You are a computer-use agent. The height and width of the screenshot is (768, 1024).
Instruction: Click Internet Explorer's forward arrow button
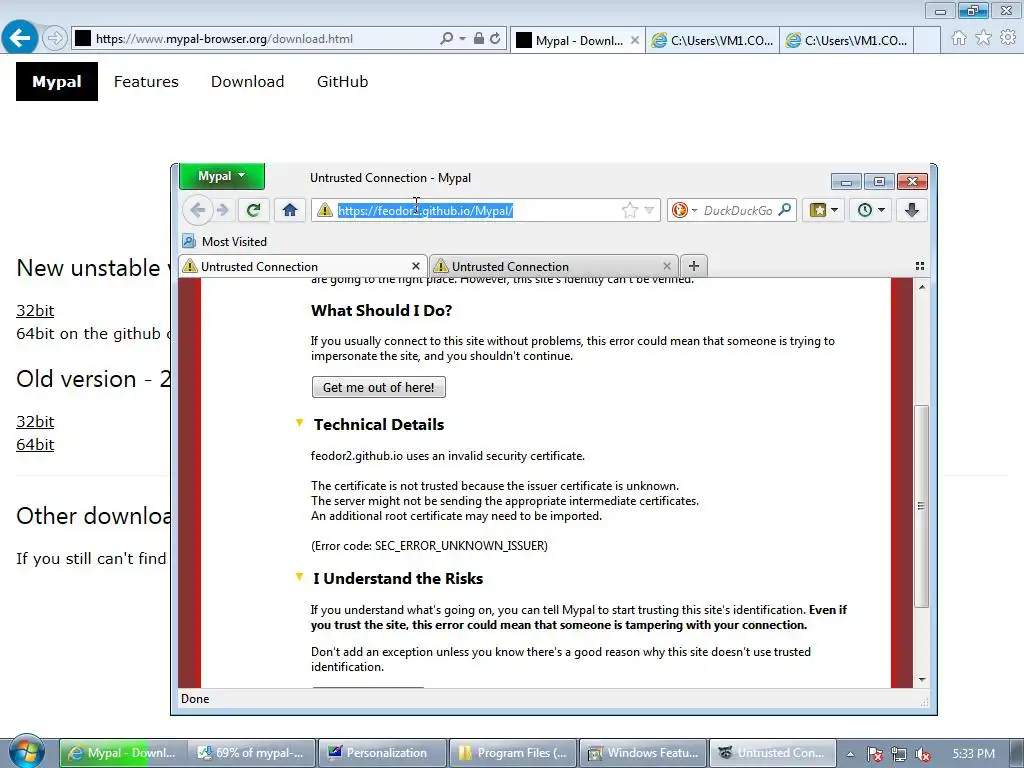(x=55, y=39)
